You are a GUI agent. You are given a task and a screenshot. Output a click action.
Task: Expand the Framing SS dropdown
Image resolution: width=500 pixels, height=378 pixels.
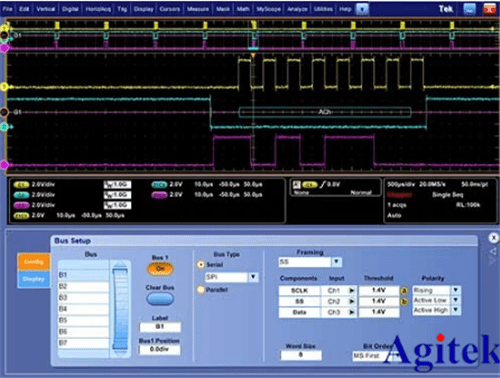tap(336, 262)
